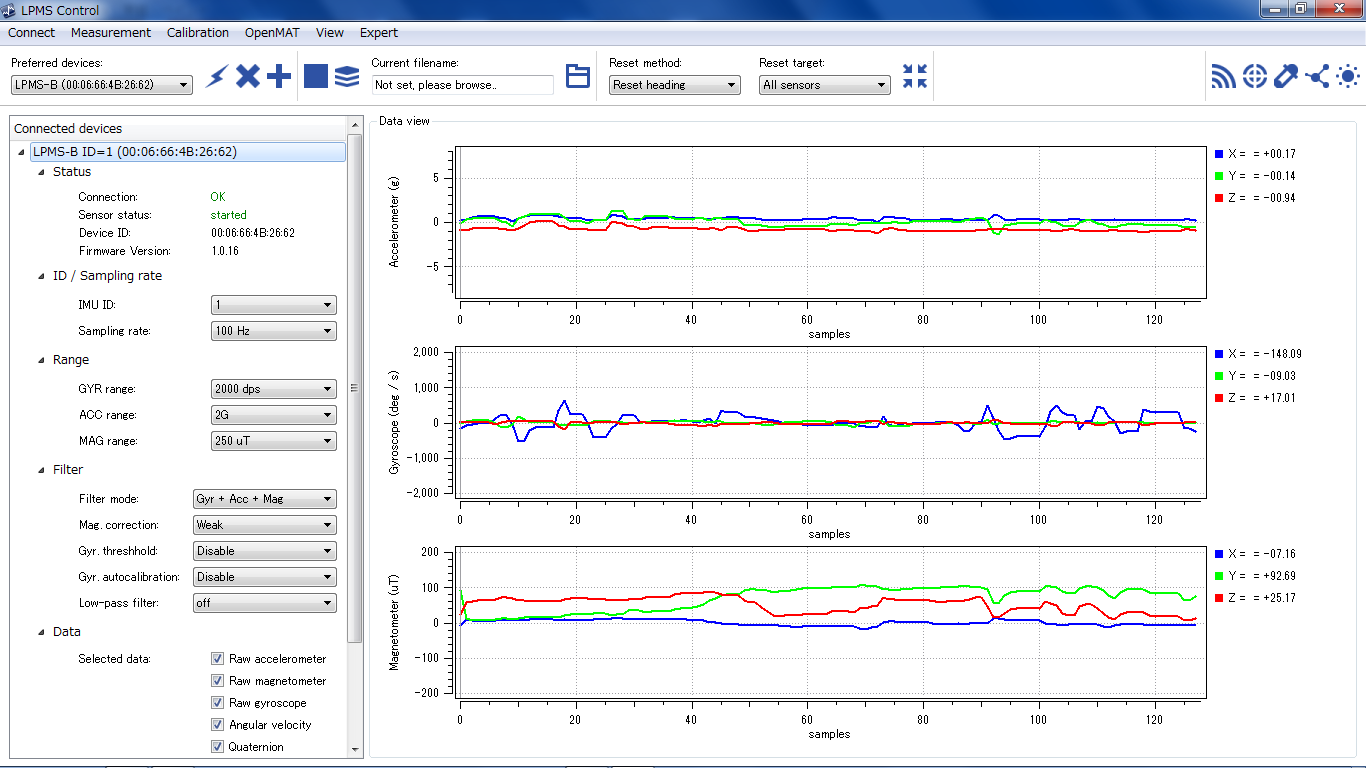The height and width of the screenshot is (768, 1366).
Task: Click the Firmware Version value 1.0.16
Action: point(225,251)
